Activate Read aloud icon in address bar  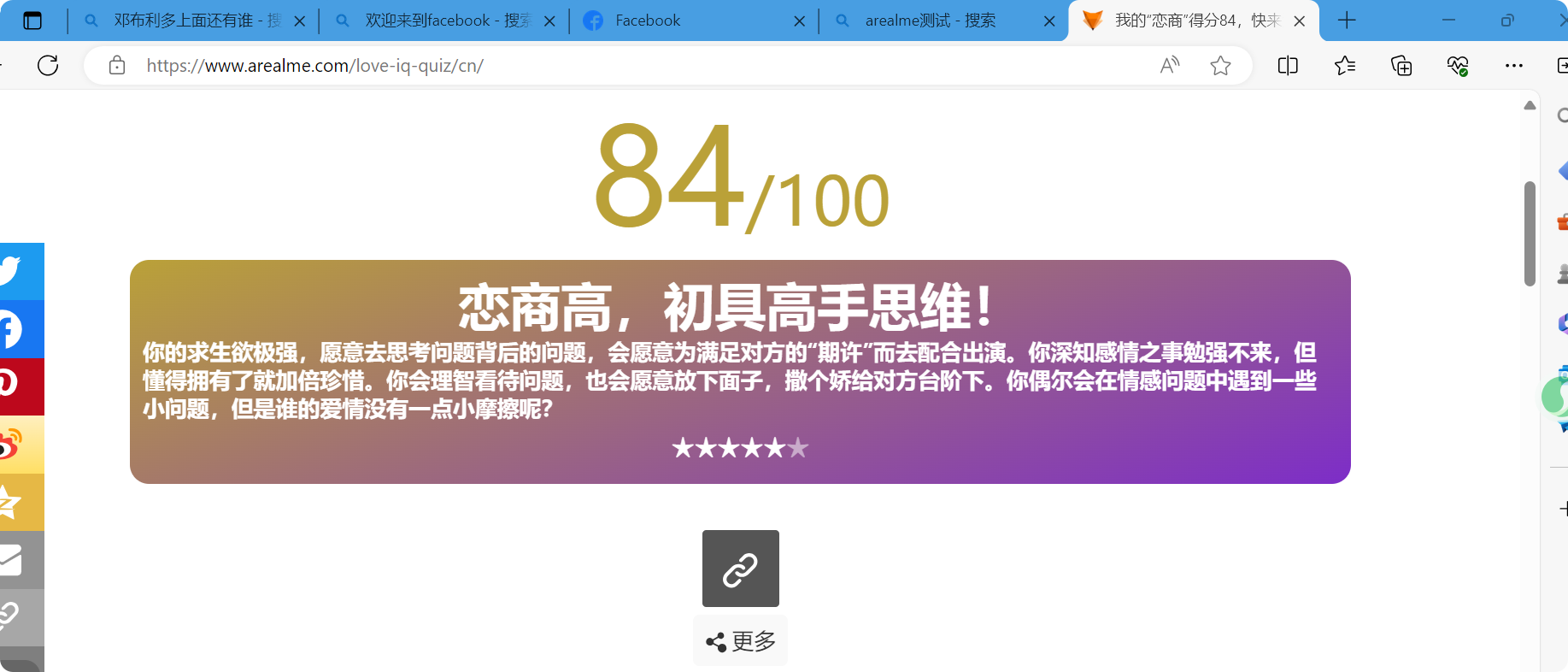[x=1170, y=66]
